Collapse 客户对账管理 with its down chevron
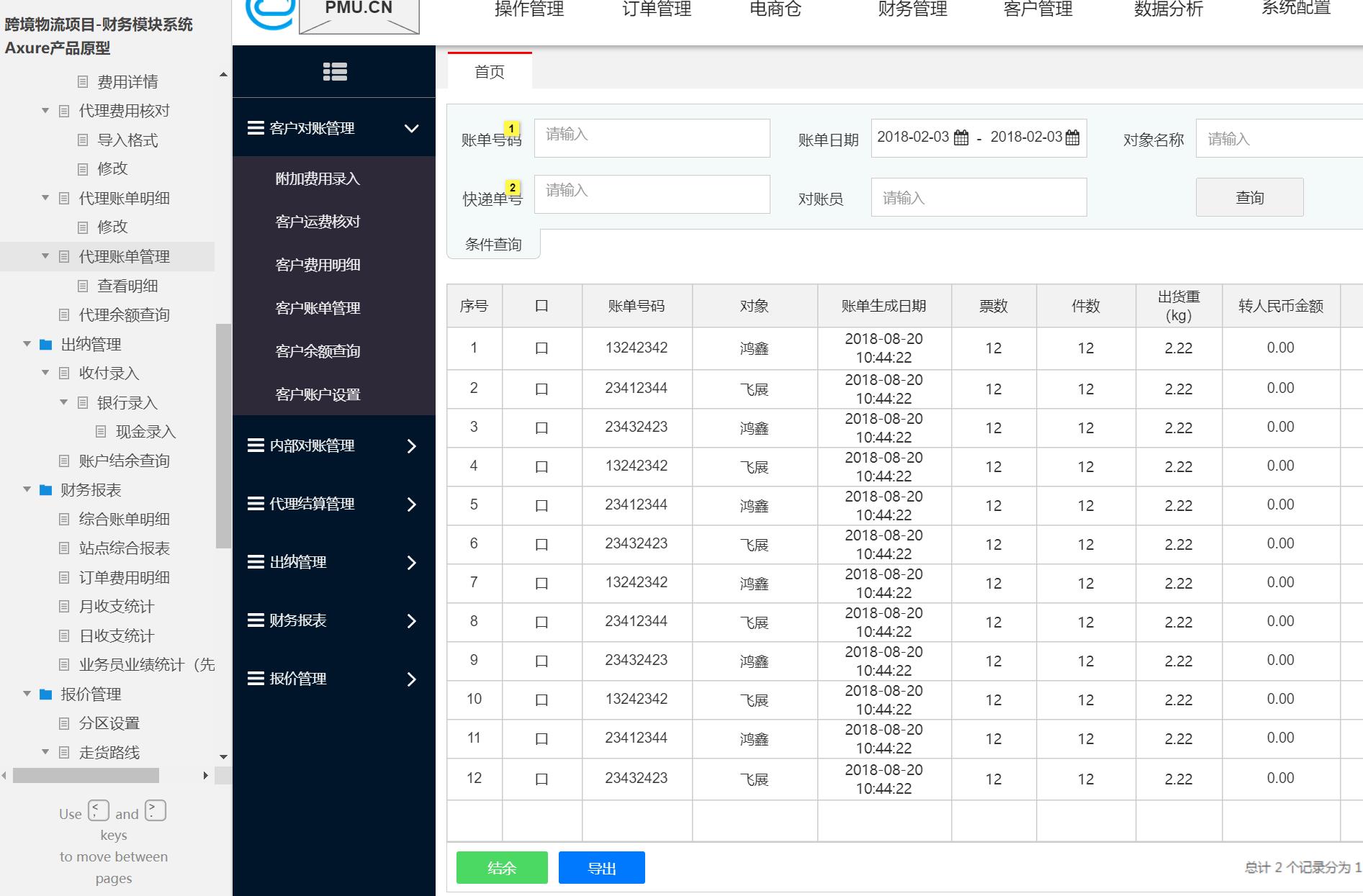 pos(411,129)
